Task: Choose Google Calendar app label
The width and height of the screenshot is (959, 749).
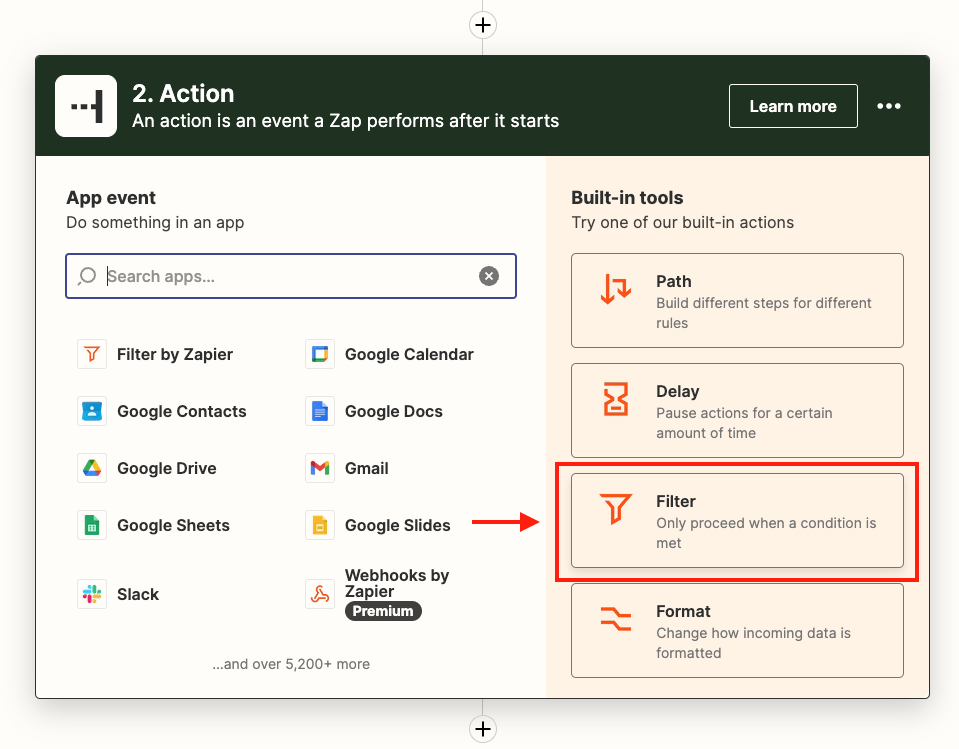Action: 409,355
